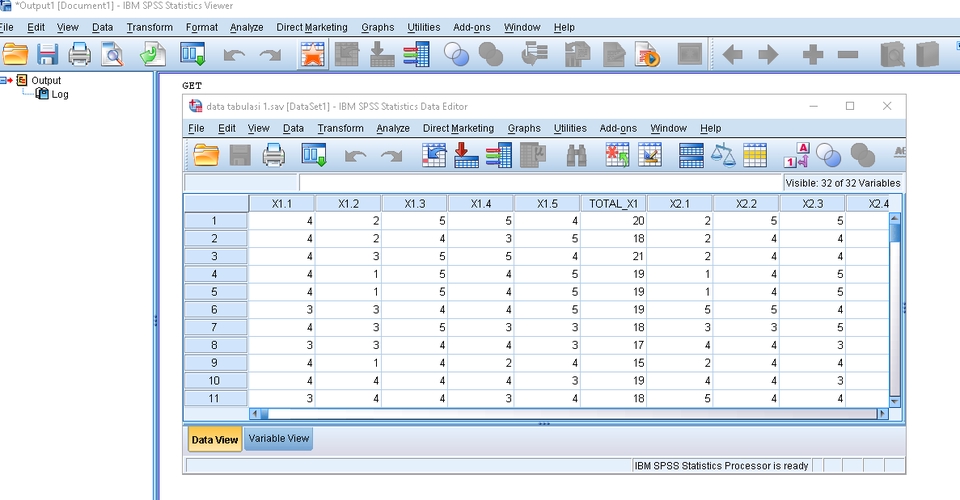The height and width of the screenshot is (500, 960).
Task: Click Insert Cases icon in Data Editor
Action: tap(617, 155)
